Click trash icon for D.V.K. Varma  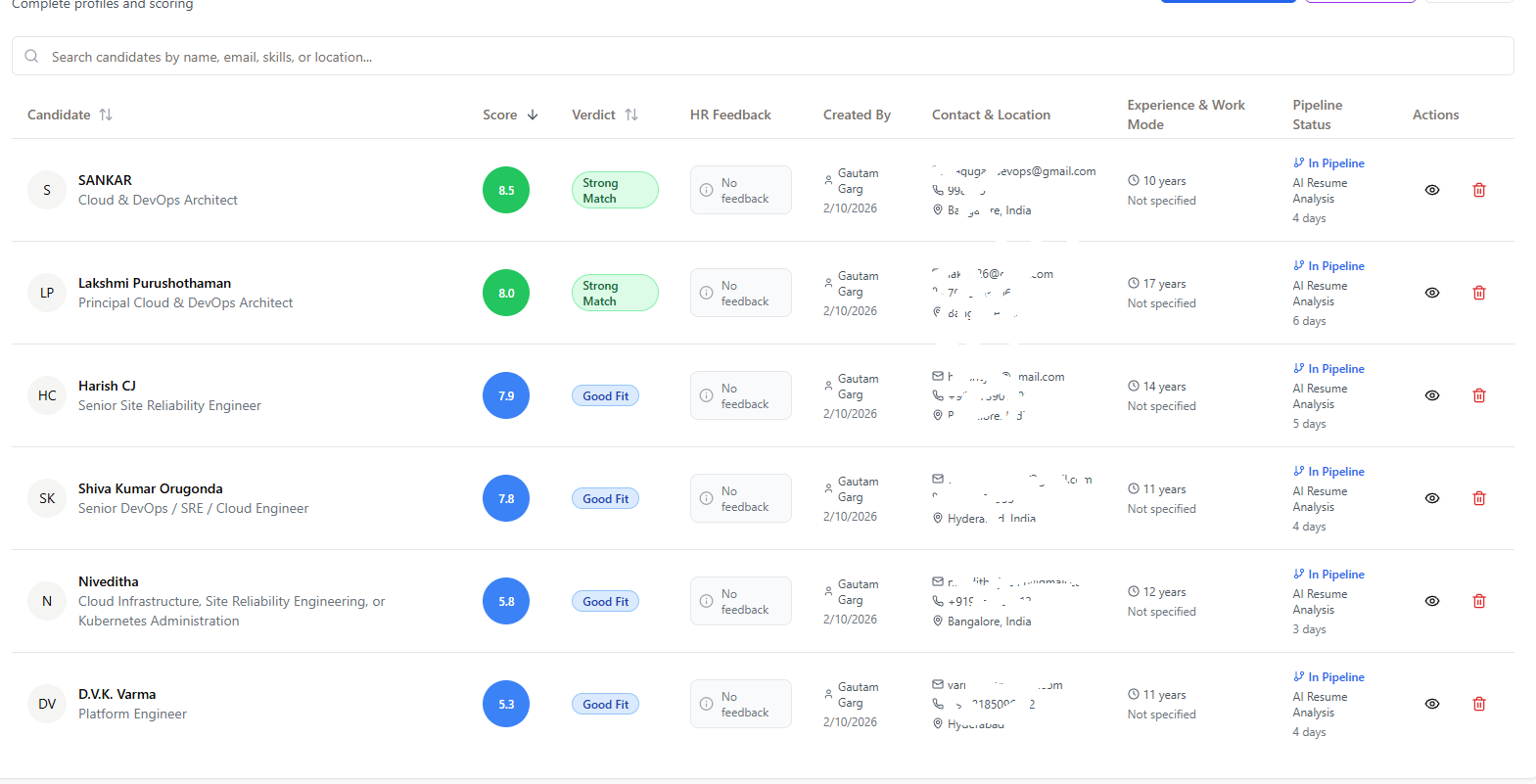click(x=1478, y=704)
